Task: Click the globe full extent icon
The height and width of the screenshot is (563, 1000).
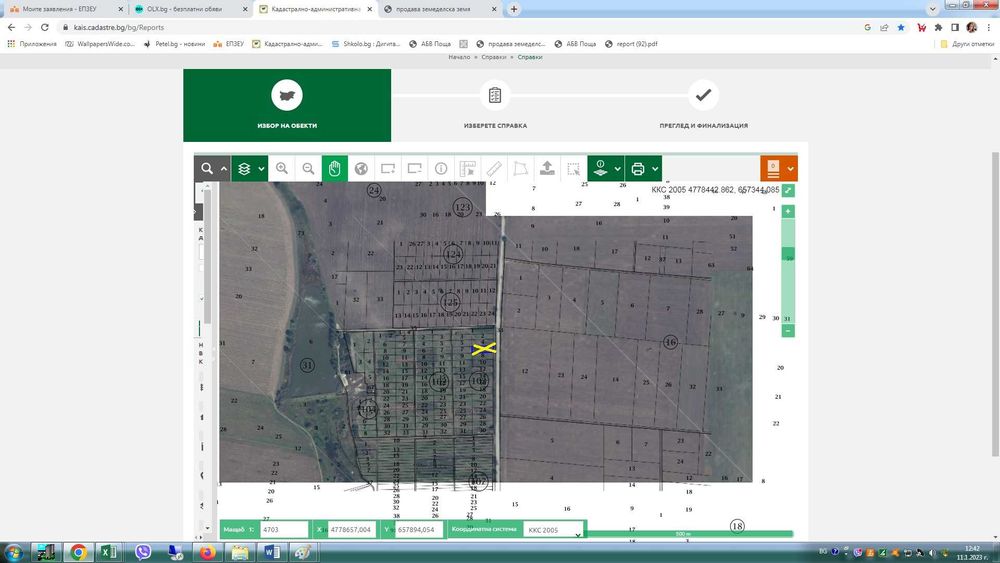Action: (x=361, y=169)
